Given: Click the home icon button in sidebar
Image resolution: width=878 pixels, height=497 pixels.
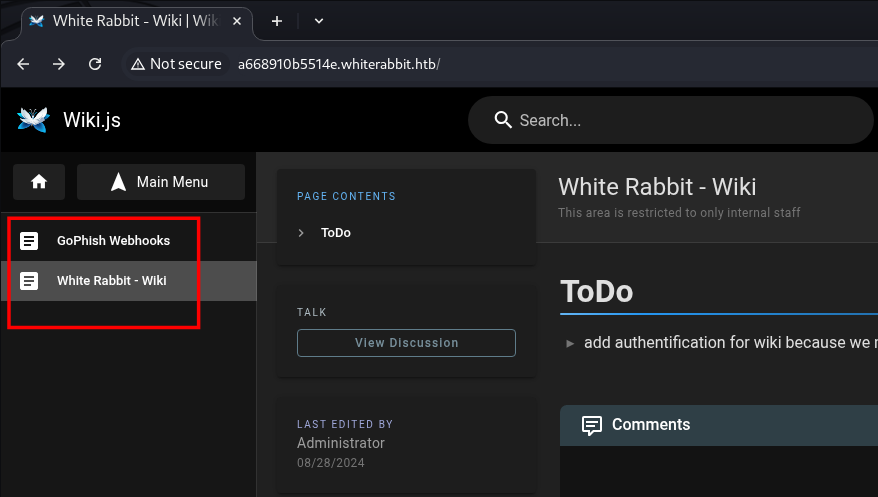Looking at the screenshot, I should pos(39,182).
